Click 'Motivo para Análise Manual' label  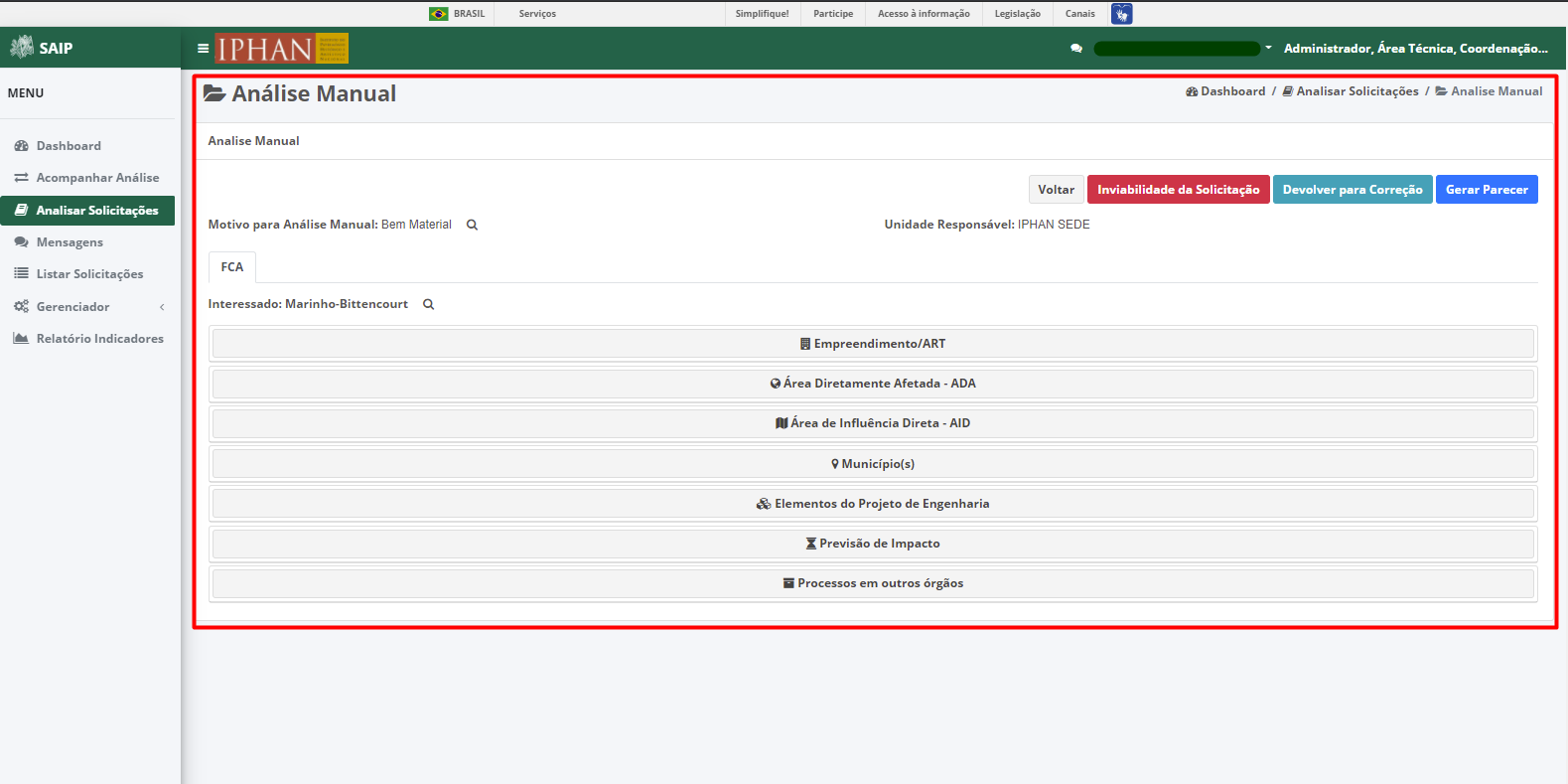293,225
